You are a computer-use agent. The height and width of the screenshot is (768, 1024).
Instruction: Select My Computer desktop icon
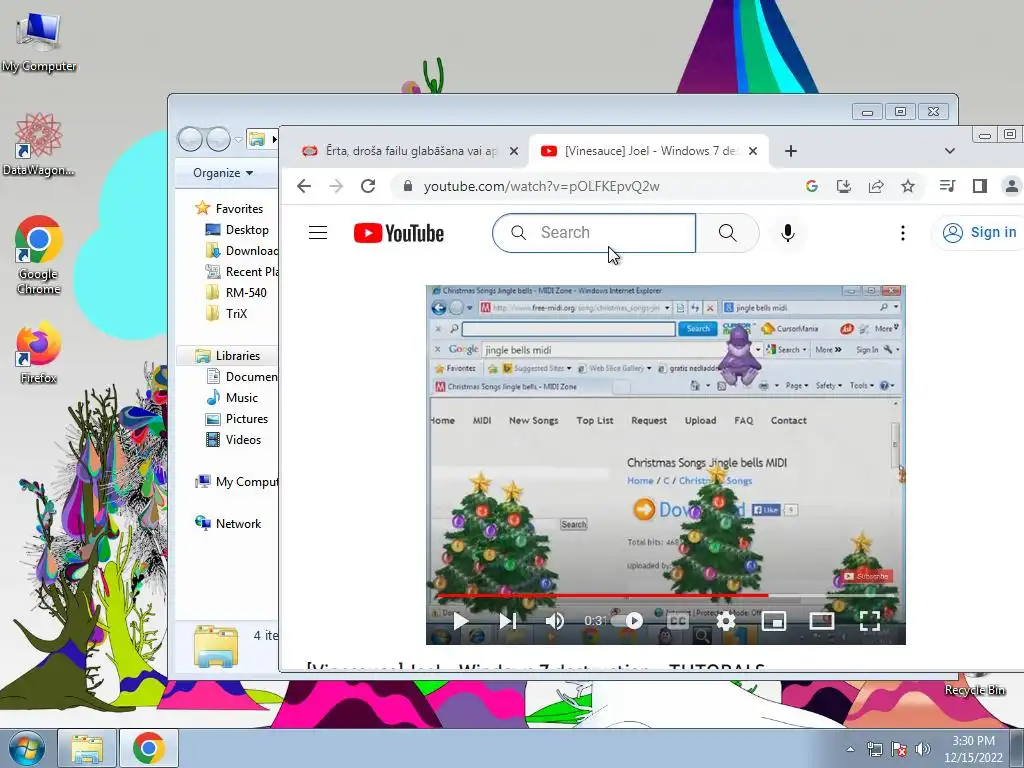click(39, 42)
